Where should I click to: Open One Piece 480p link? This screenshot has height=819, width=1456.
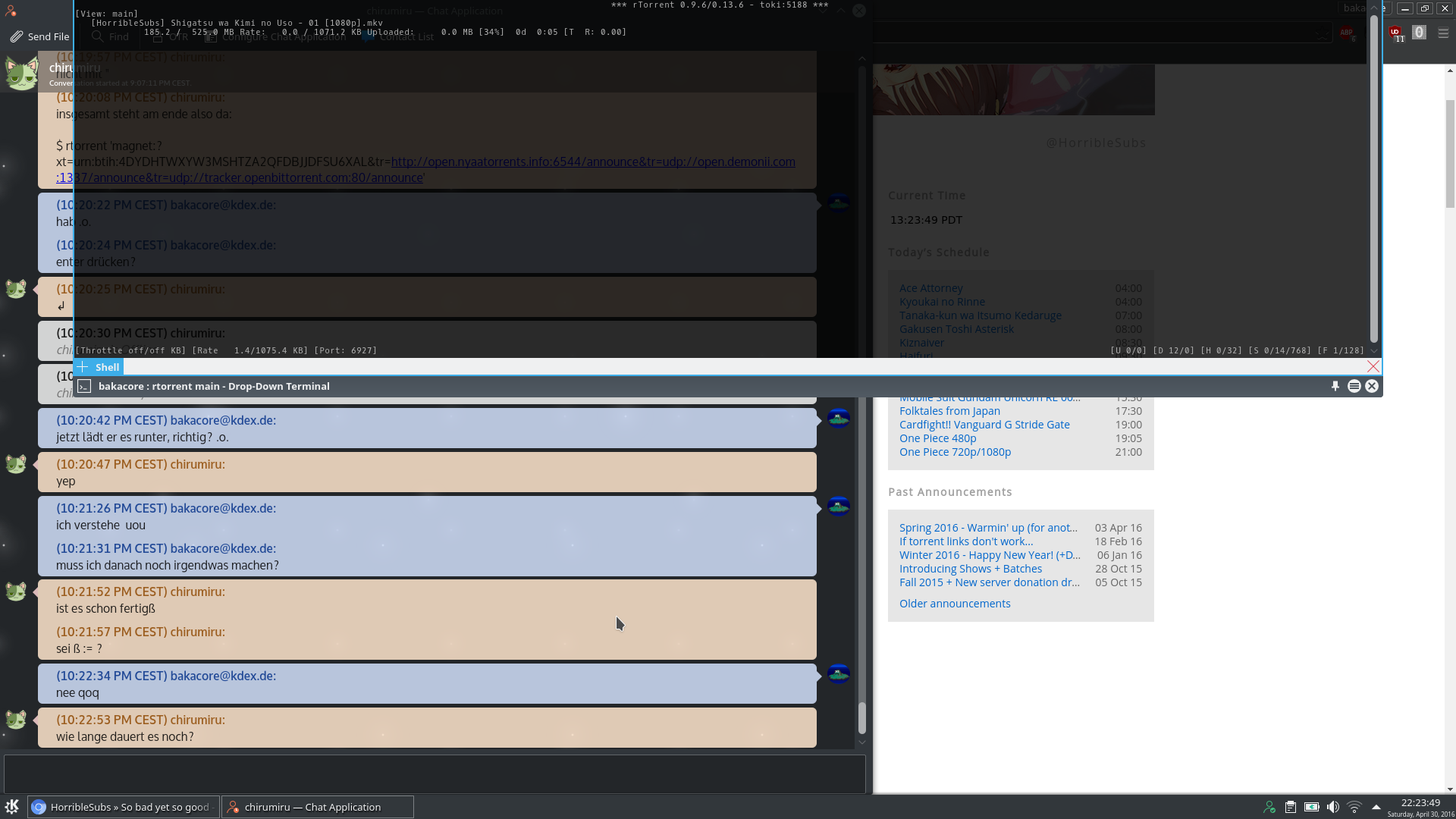coord(937,438)
